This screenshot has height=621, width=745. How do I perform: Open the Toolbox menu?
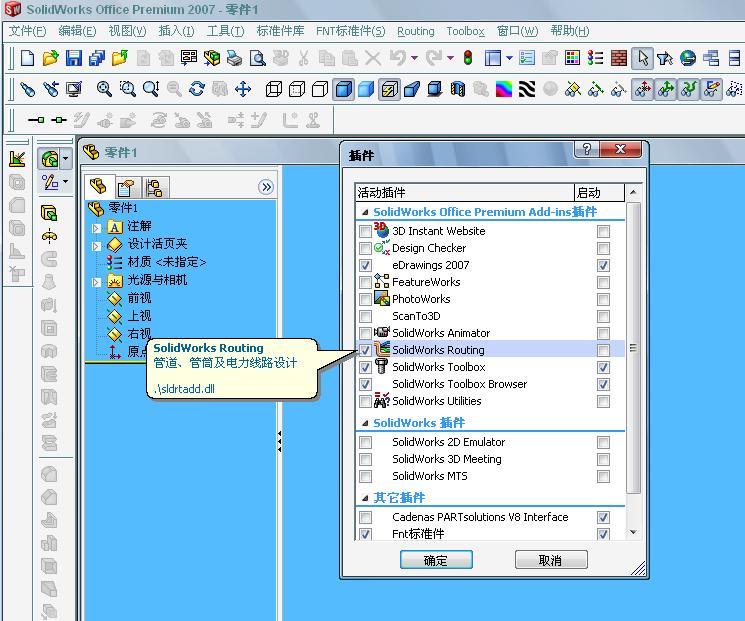point(466,31)
